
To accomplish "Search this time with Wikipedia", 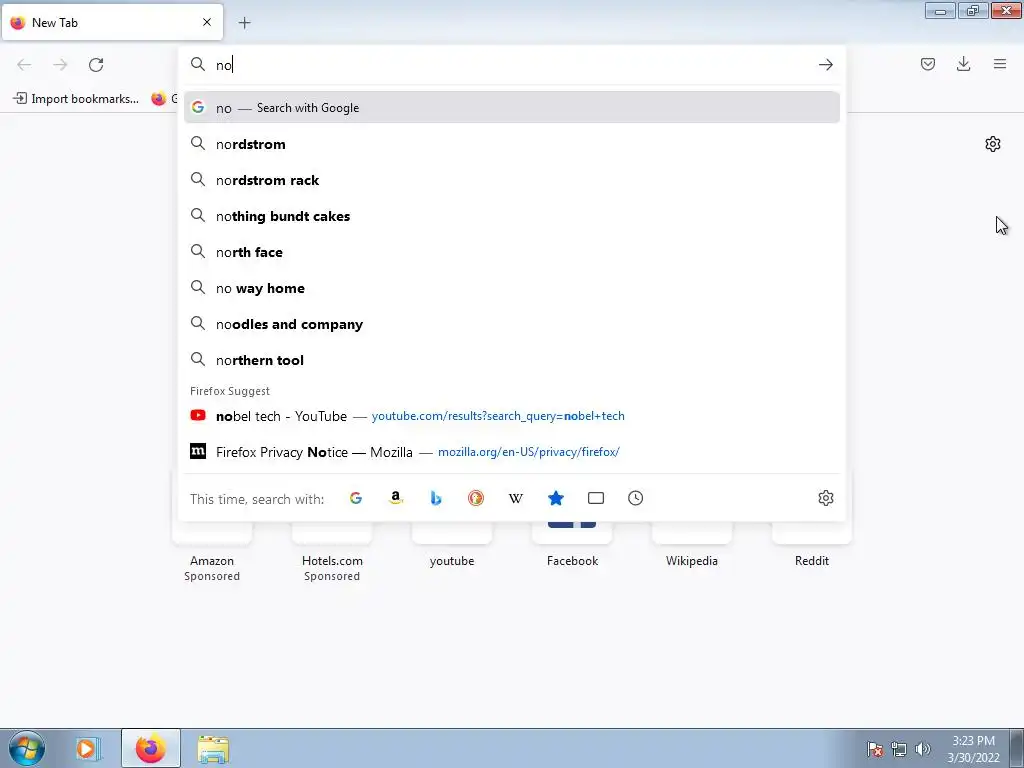I will (516, 498).
